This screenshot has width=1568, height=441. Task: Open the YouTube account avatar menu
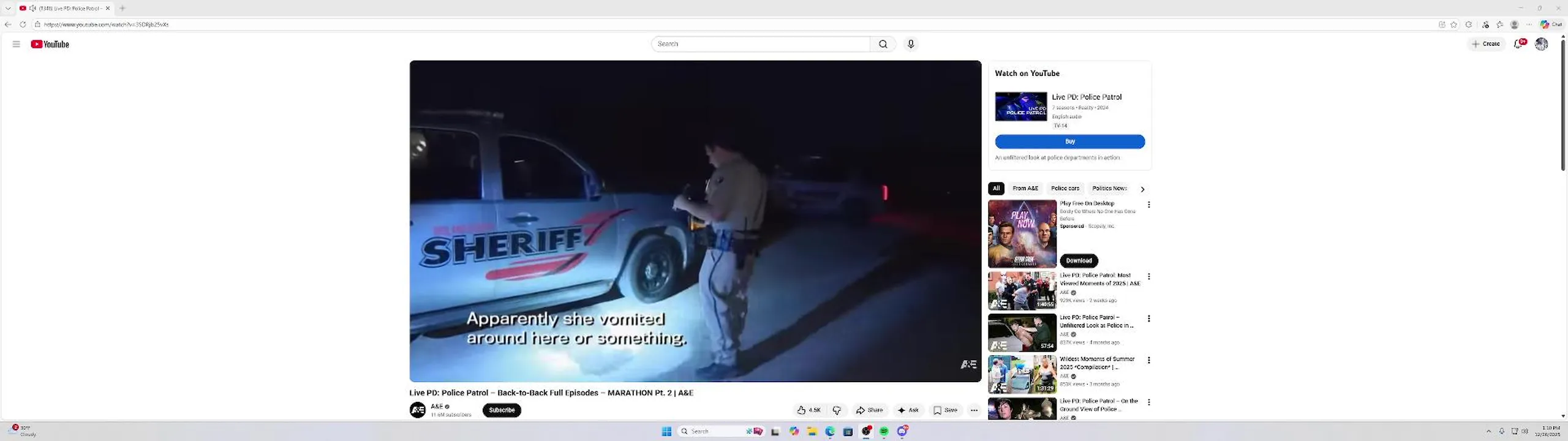pos(1541,44)
